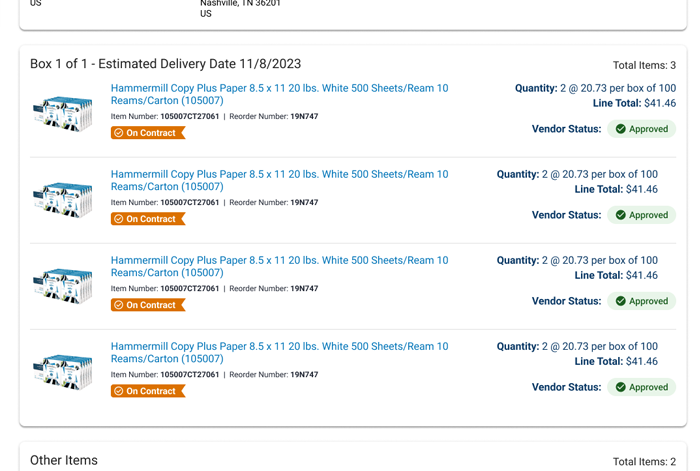The height and width of the screenshot is (471, 700).
Task: Click the third row's paper carton thumbnail
Action: point(63,286)
